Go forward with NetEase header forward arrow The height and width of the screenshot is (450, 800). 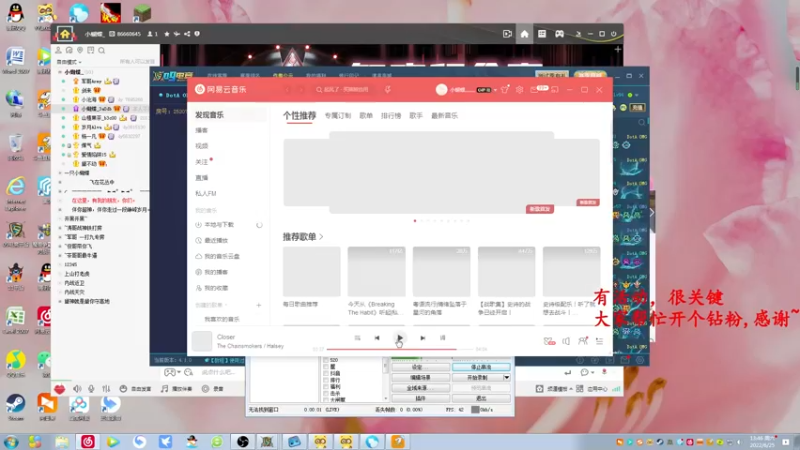301,89
